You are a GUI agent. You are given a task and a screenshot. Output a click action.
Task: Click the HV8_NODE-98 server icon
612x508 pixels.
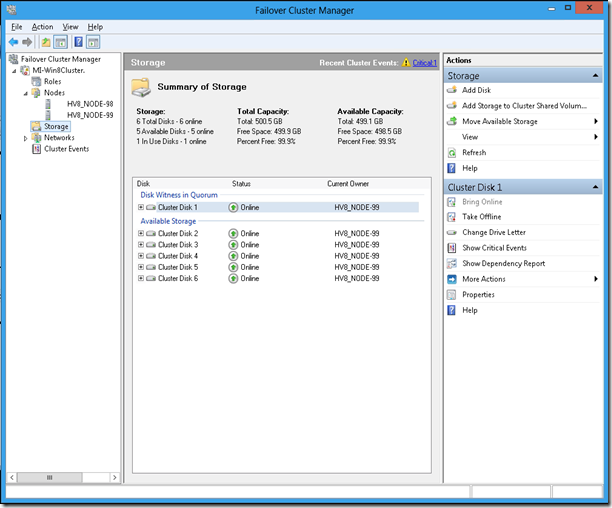tap(48, 104)
